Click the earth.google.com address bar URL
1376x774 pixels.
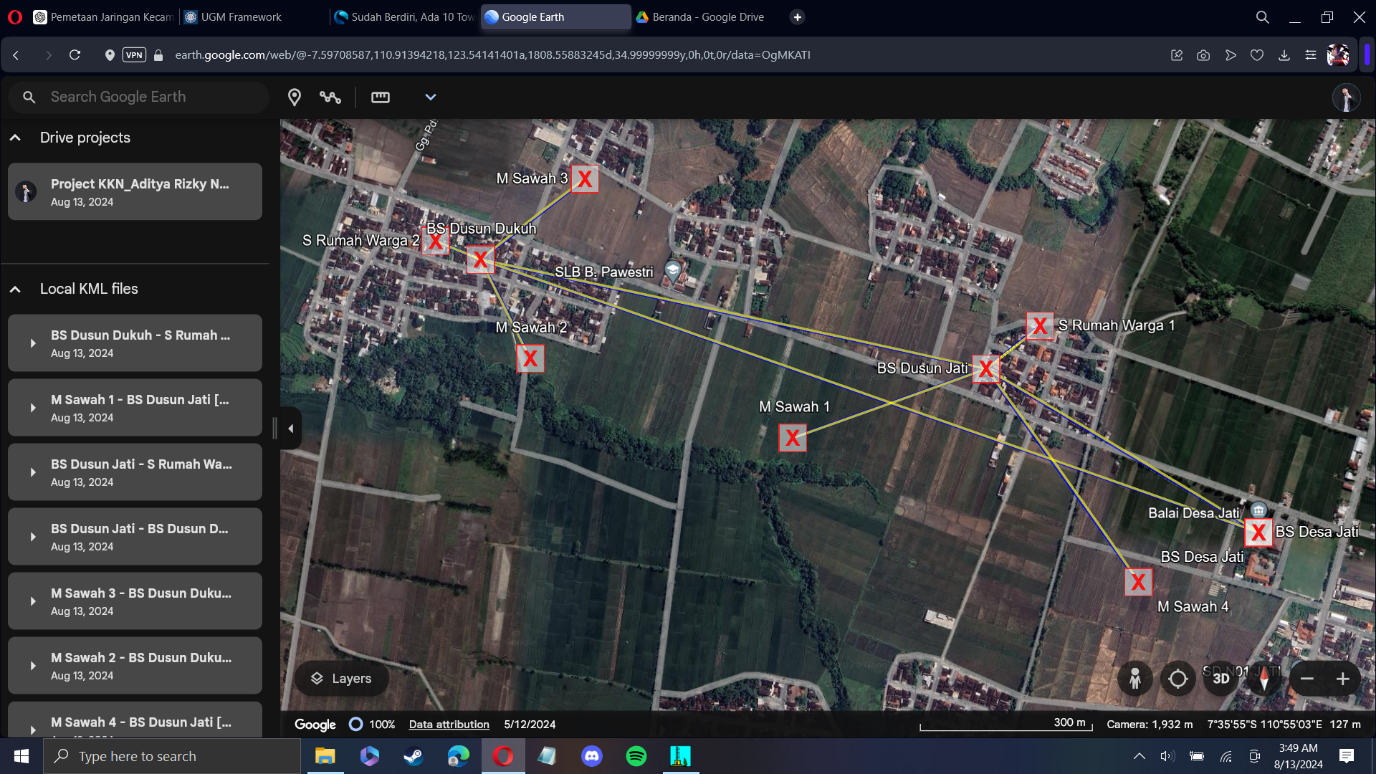pos(492,55)
